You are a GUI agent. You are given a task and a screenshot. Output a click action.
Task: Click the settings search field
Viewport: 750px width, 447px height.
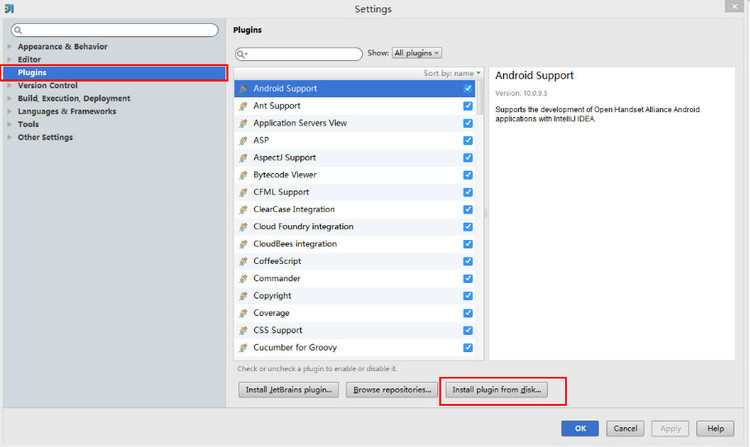[115, 30]
